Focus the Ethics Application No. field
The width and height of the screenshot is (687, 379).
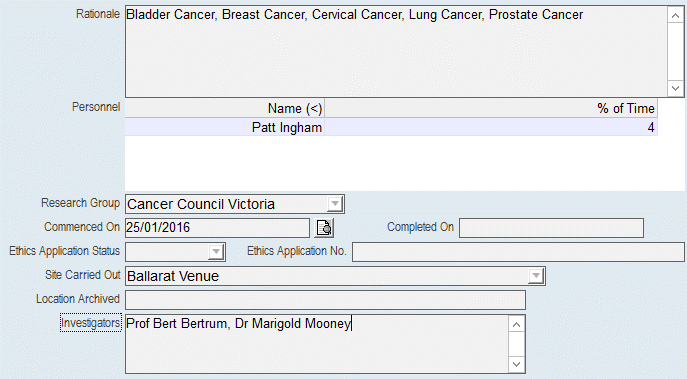coord(518,252)
